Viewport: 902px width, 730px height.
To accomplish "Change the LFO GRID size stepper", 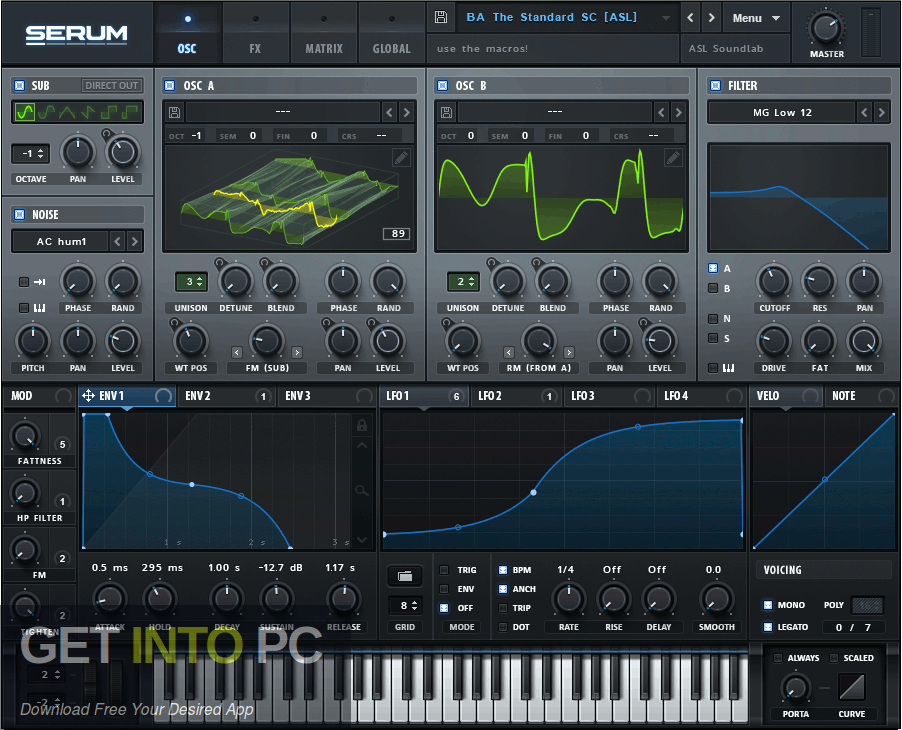I will point(407,606).
